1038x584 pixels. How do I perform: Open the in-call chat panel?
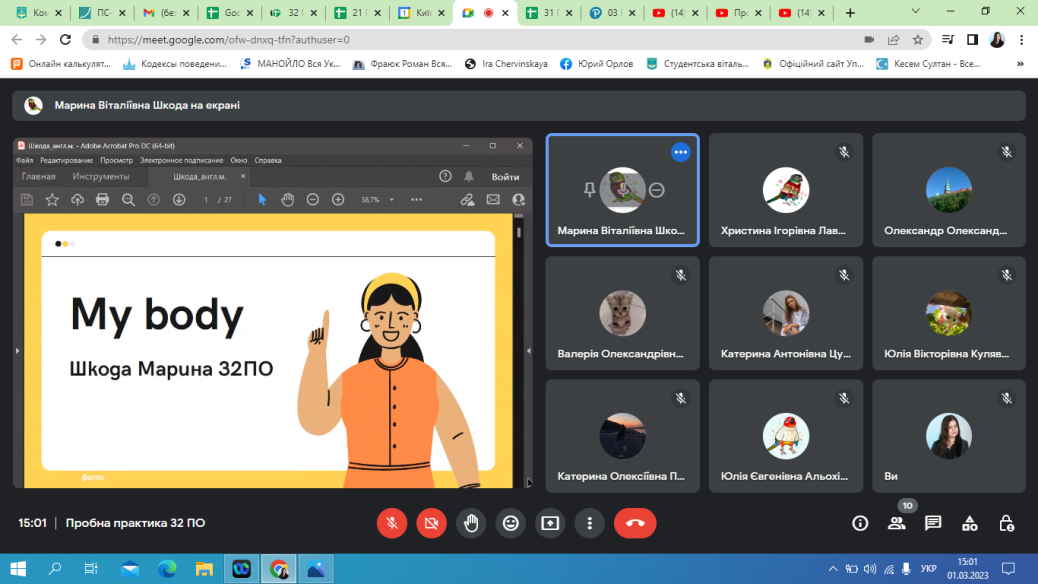933,523
